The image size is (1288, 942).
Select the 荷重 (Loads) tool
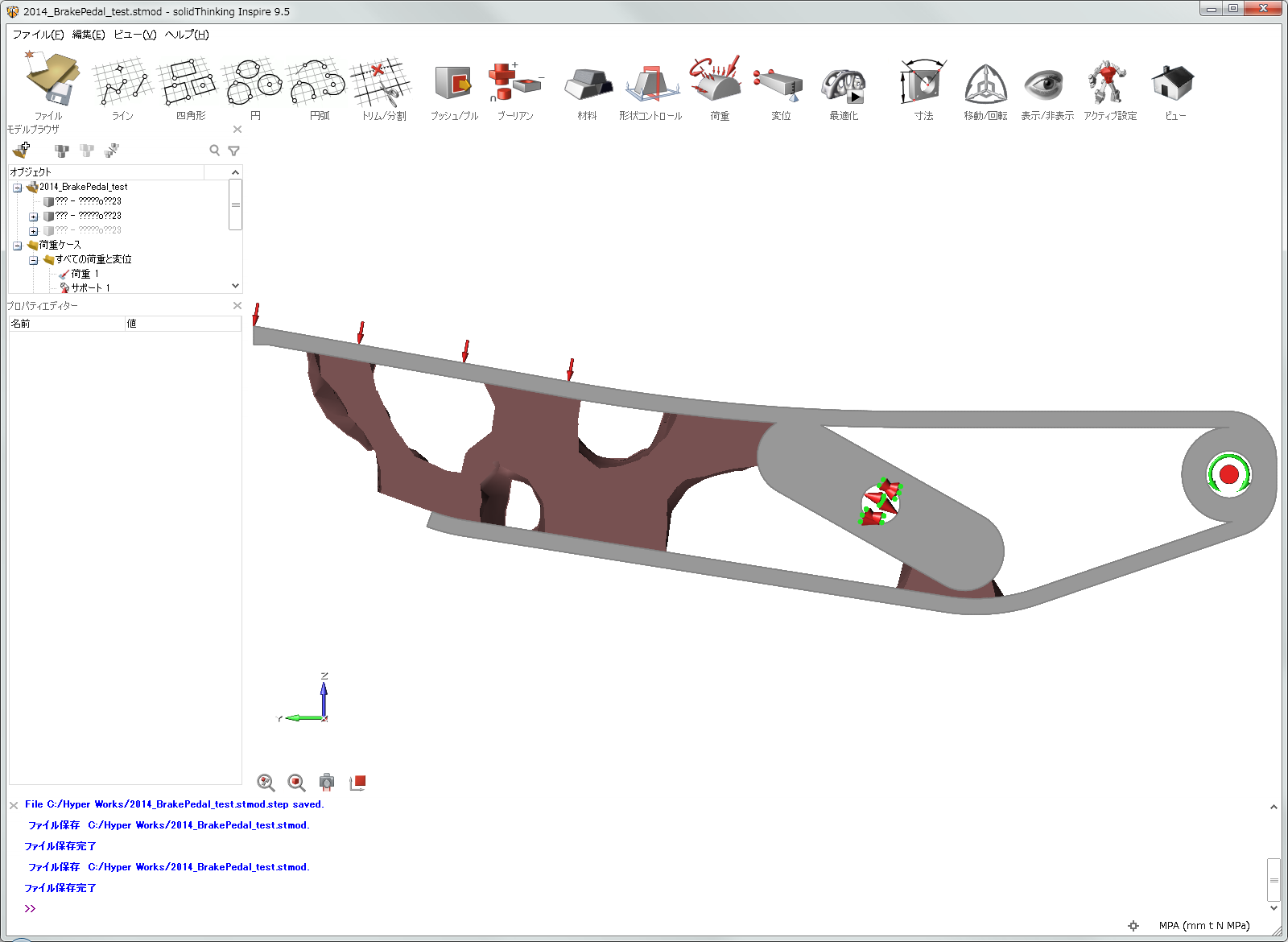[x=718, y=81]
